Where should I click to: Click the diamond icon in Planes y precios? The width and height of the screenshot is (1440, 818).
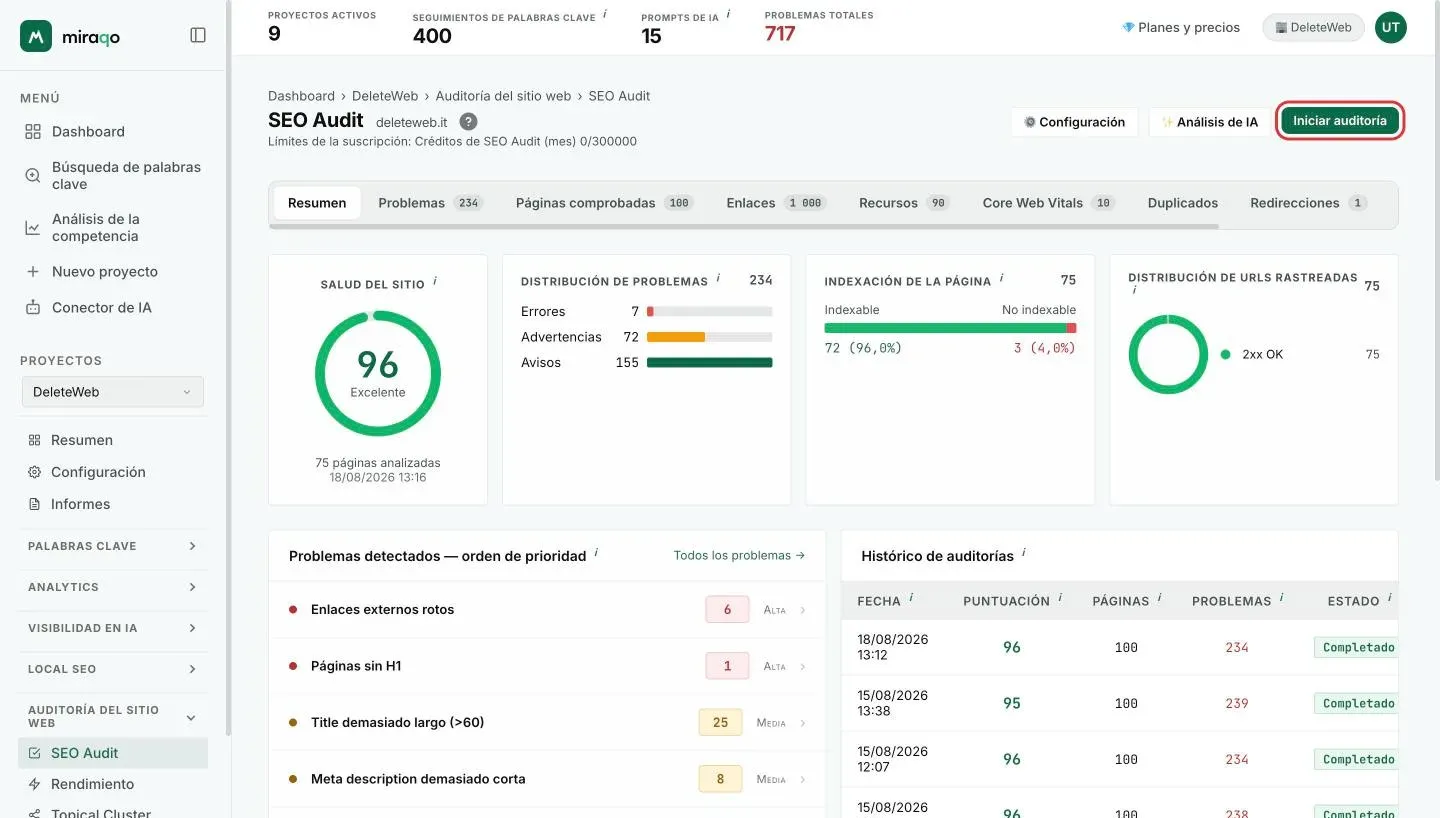[x=1128, y=28]
